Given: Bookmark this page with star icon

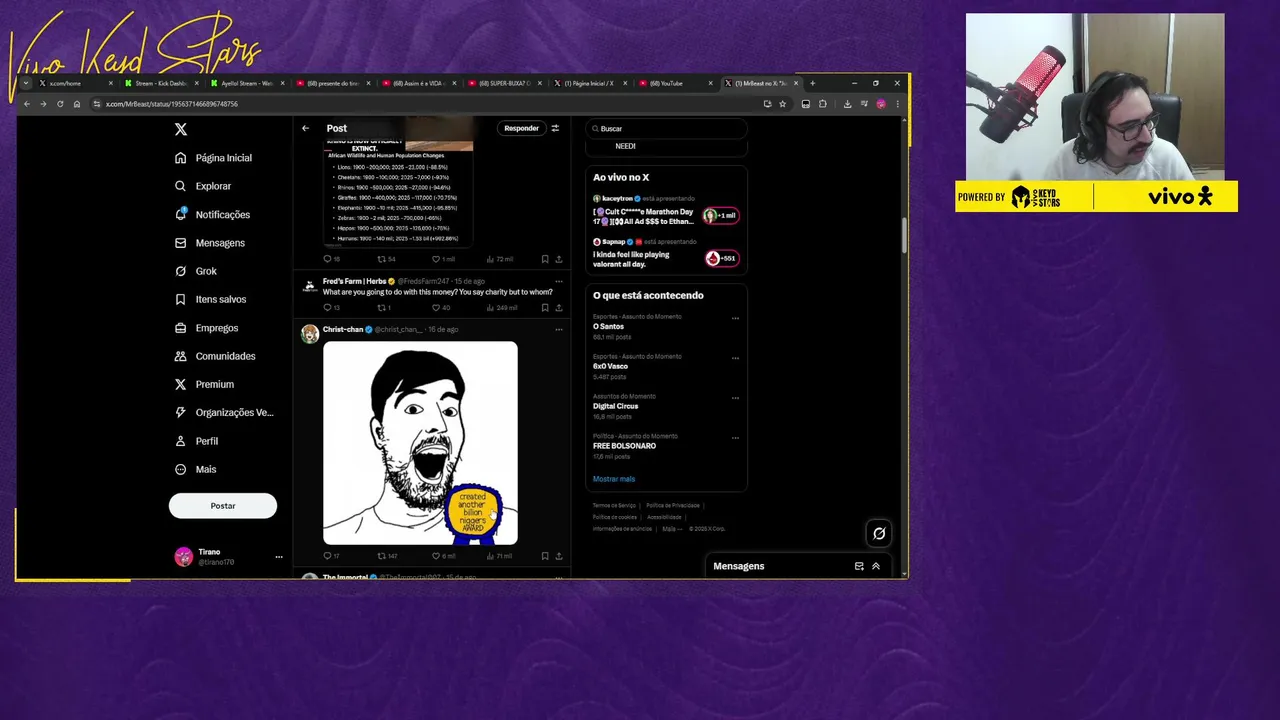Looking at the screenshot, I should (x=782, y=104).
